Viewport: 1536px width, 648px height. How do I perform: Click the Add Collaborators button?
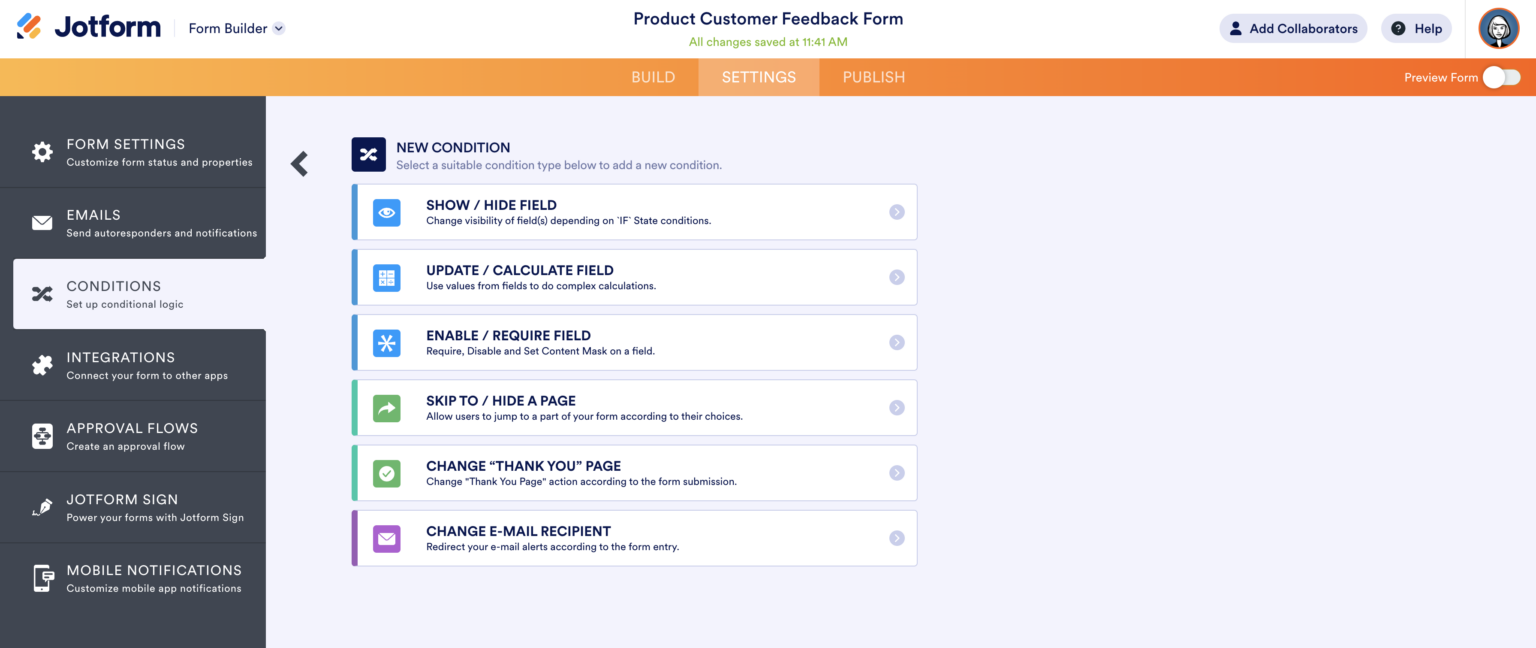[x=1293, y=28]
